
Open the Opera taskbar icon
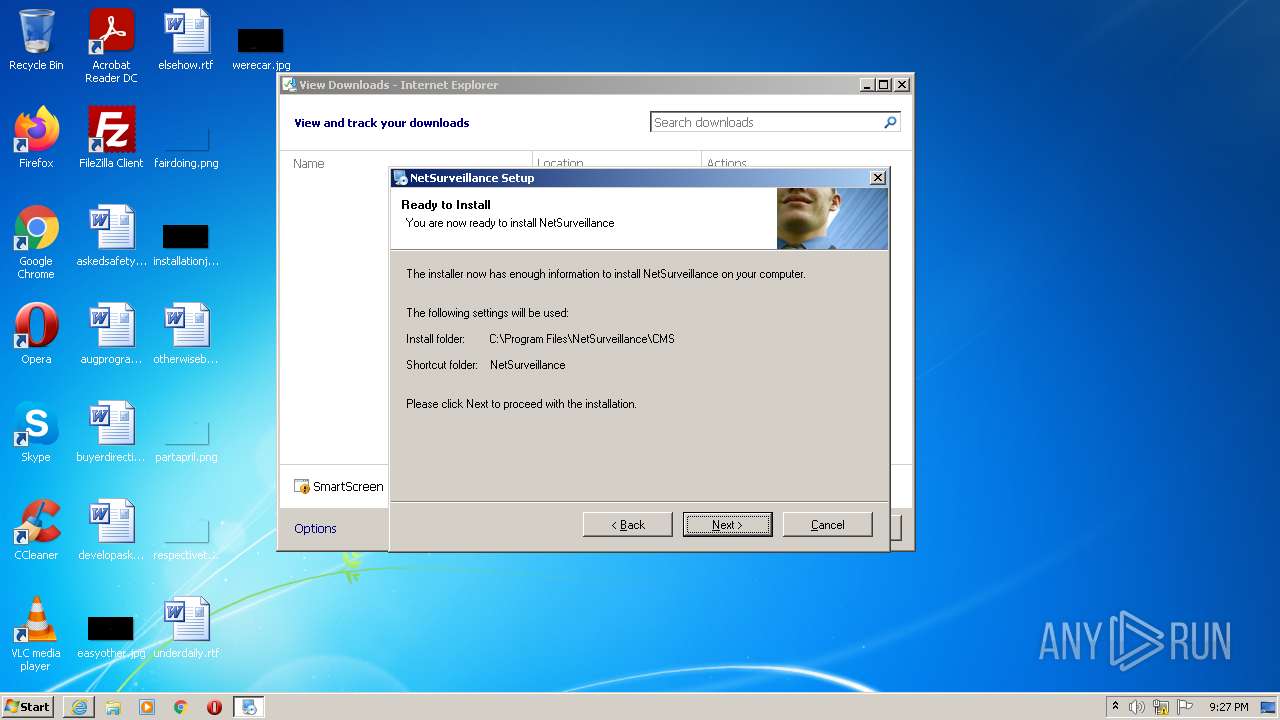click(x=214, y=707)
